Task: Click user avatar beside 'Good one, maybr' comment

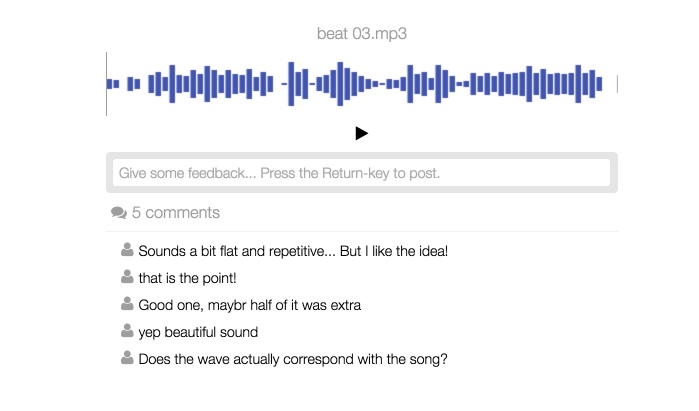Action: click(x=127, y=303)
